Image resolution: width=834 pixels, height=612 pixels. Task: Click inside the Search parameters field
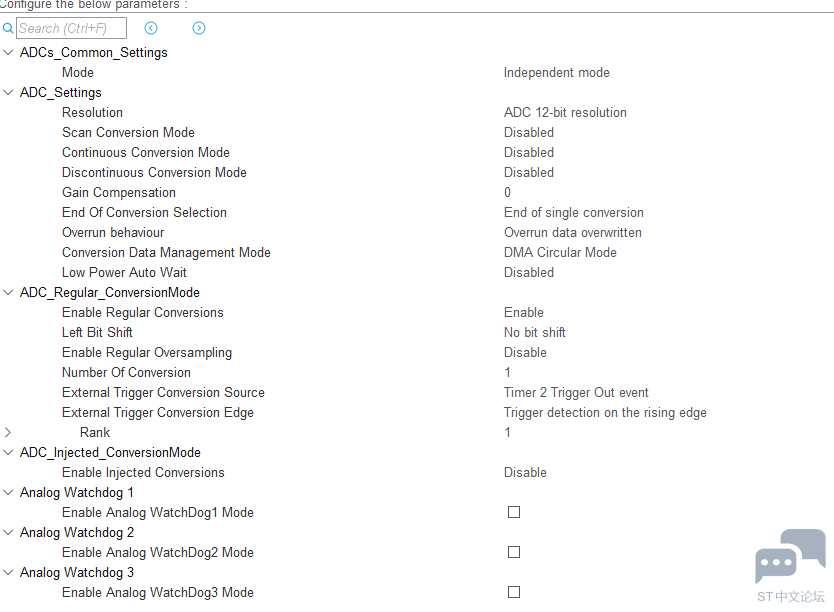pos(71,28)
